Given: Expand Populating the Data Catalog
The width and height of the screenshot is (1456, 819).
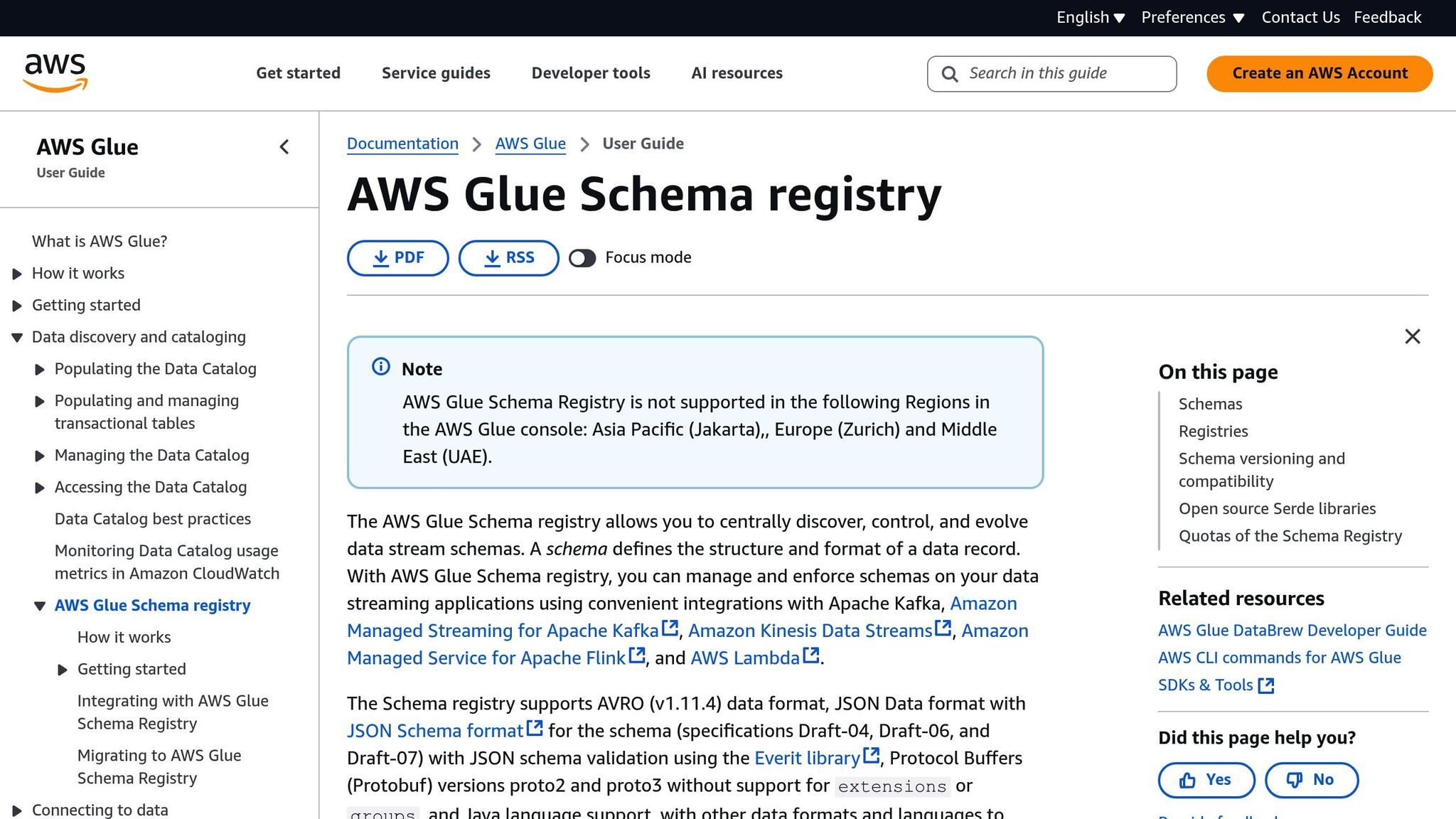Looking at the screenshot, I should point(40,370).
